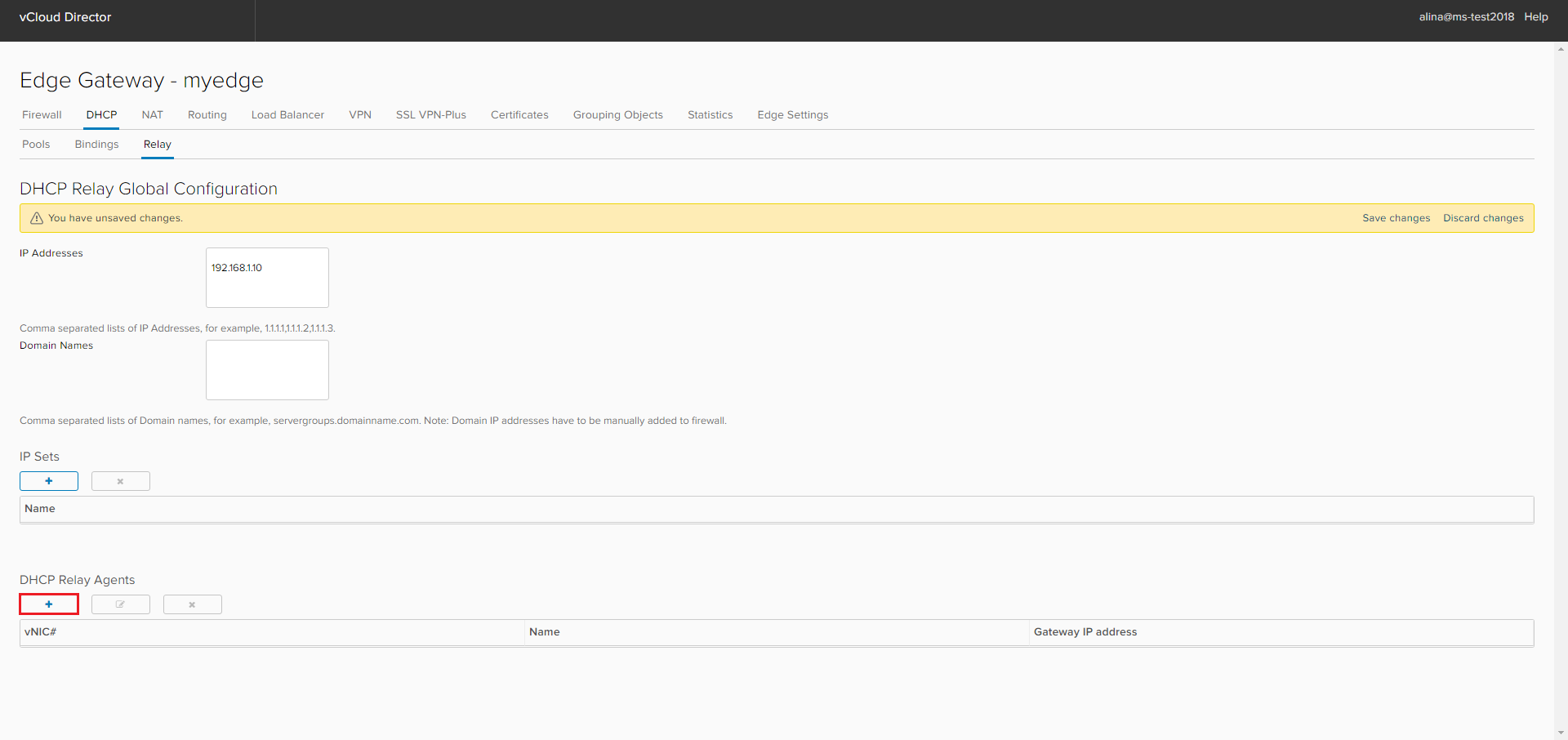Click the alina@ms-test2018 account name
The height and width of the screenshot is (740, 1568).
pos(1466,16)
